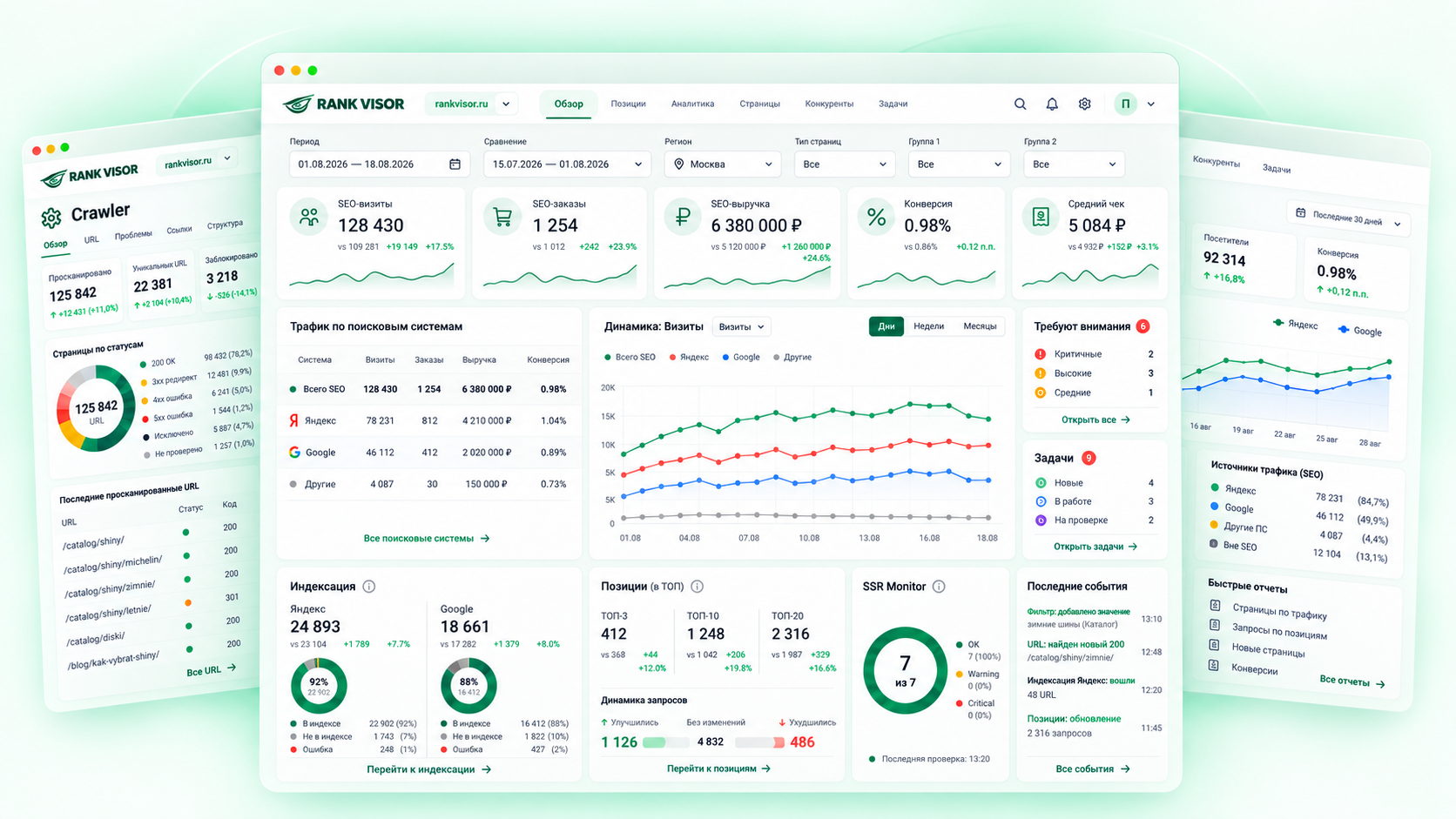1456x819 pixels.
Task: Toggle Всего SEO series in chart legend
Action: [x=630, y=357]
